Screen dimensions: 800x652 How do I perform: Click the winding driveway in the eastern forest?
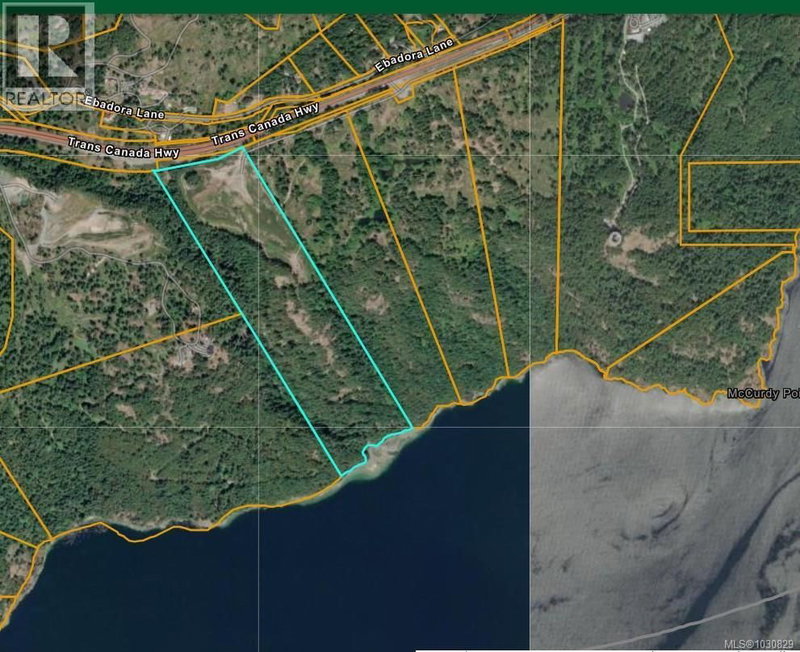[x=628, y=150]
